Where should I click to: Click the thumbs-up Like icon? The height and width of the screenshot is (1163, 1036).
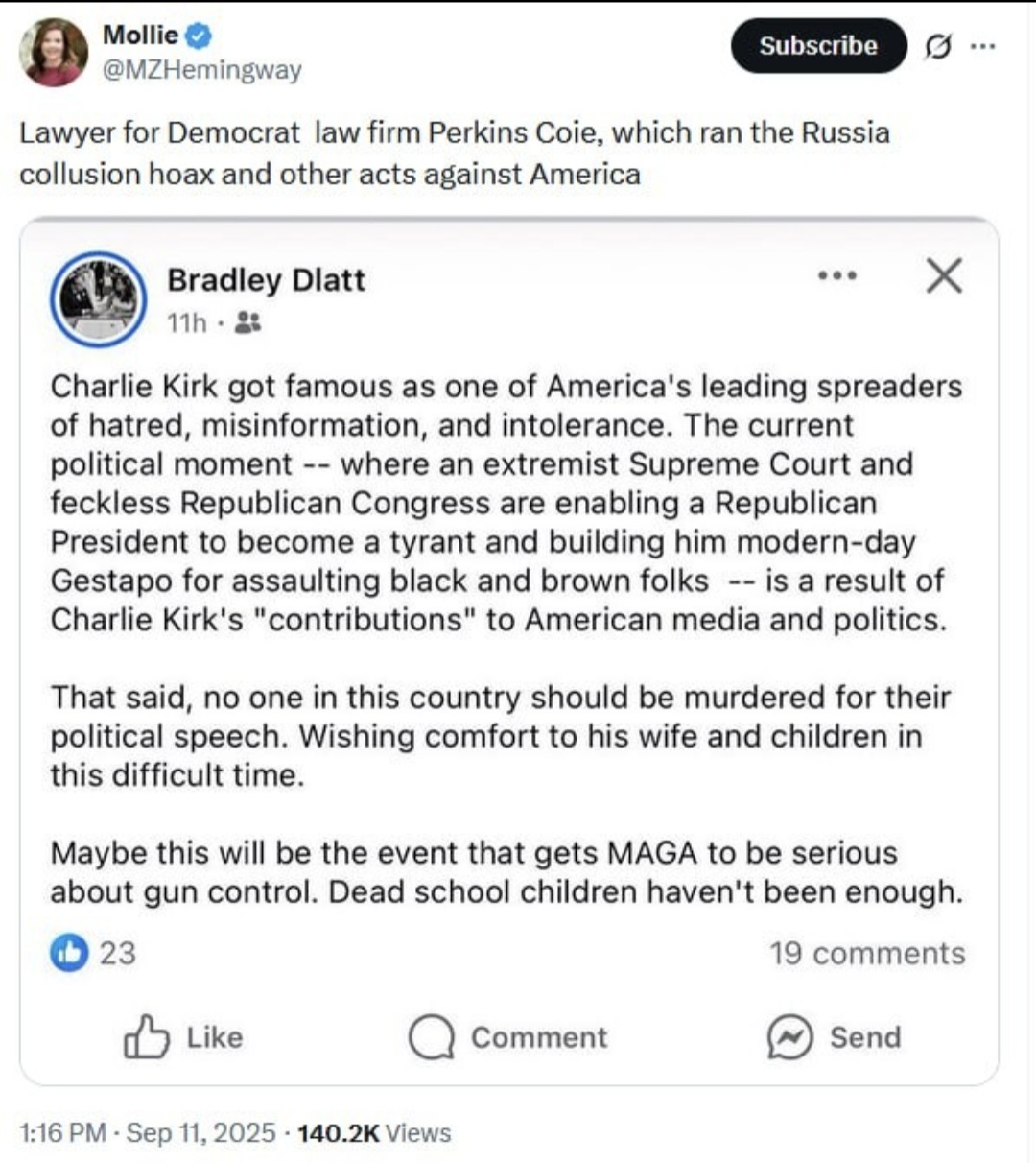(x=146, y=1037)
